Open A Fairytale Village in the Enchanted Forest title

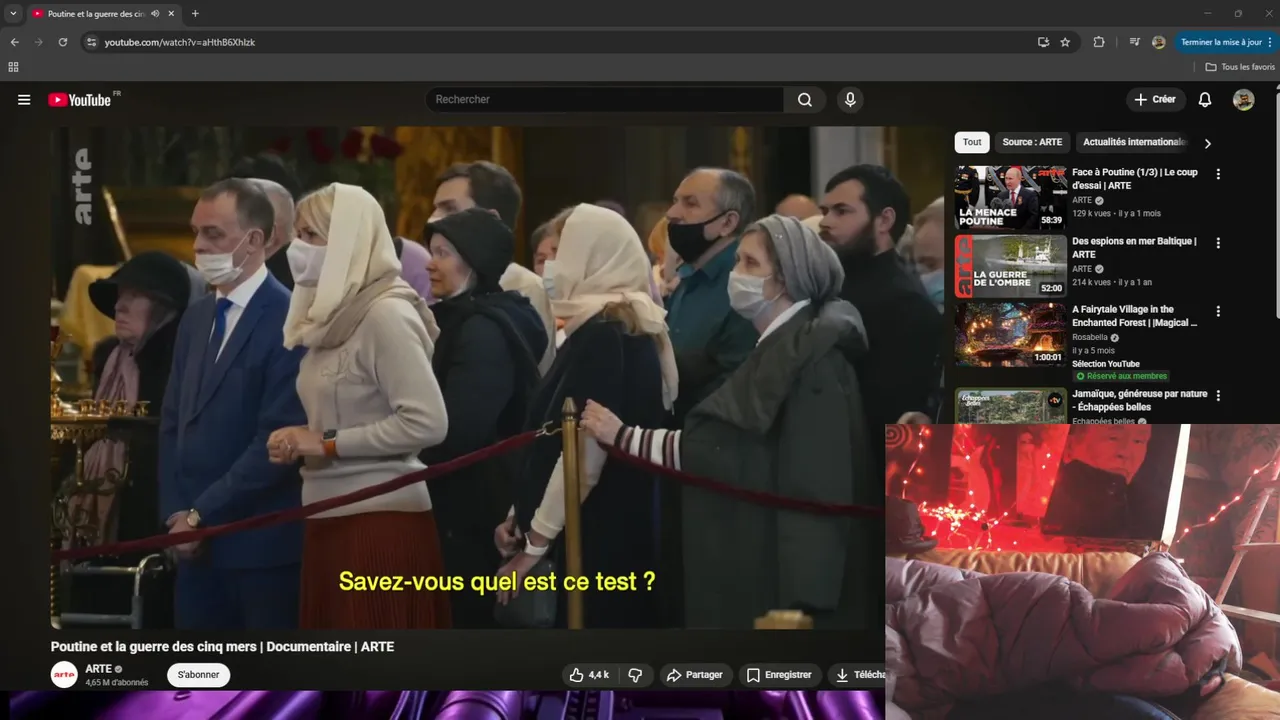pos(1134,316)
